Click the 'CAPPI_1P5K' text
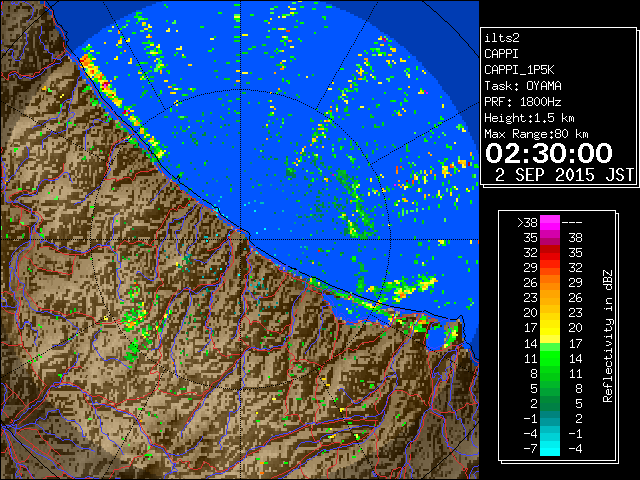The height and width of the screenshot is (480, 640). point(519,70)
